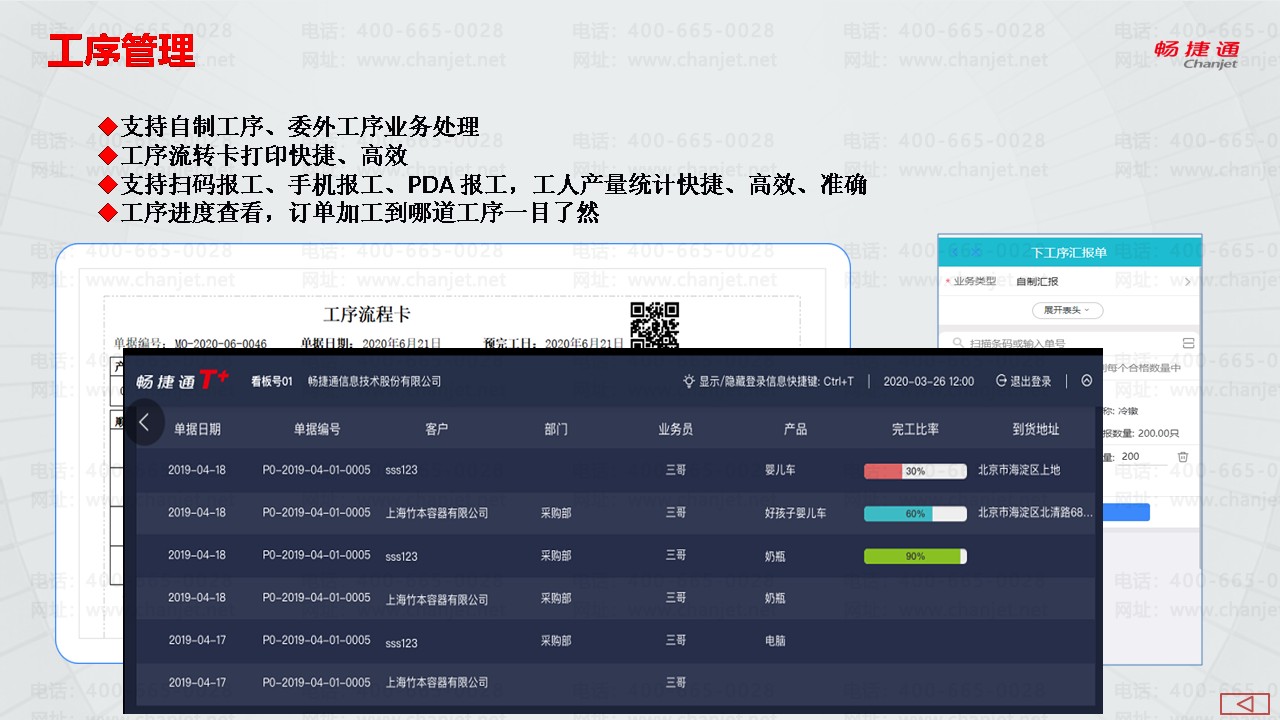Image resolution: width=1280 pixels, height=720 pixels.
Task: Select the 好孩子婴儿车 product cell
Action: tap(796, 514)
